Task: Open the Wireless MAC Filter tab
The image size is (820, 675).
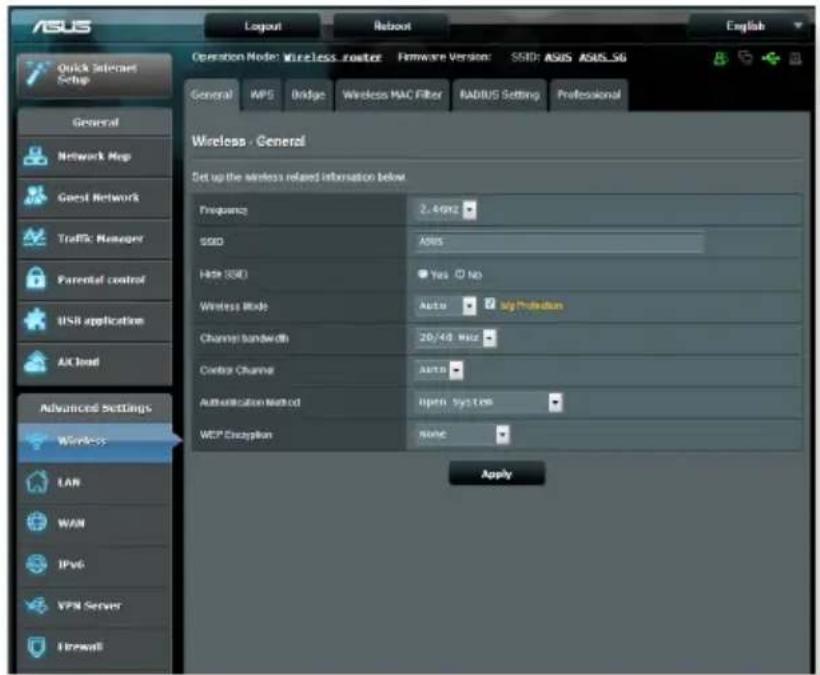Action: coord(392,95)
